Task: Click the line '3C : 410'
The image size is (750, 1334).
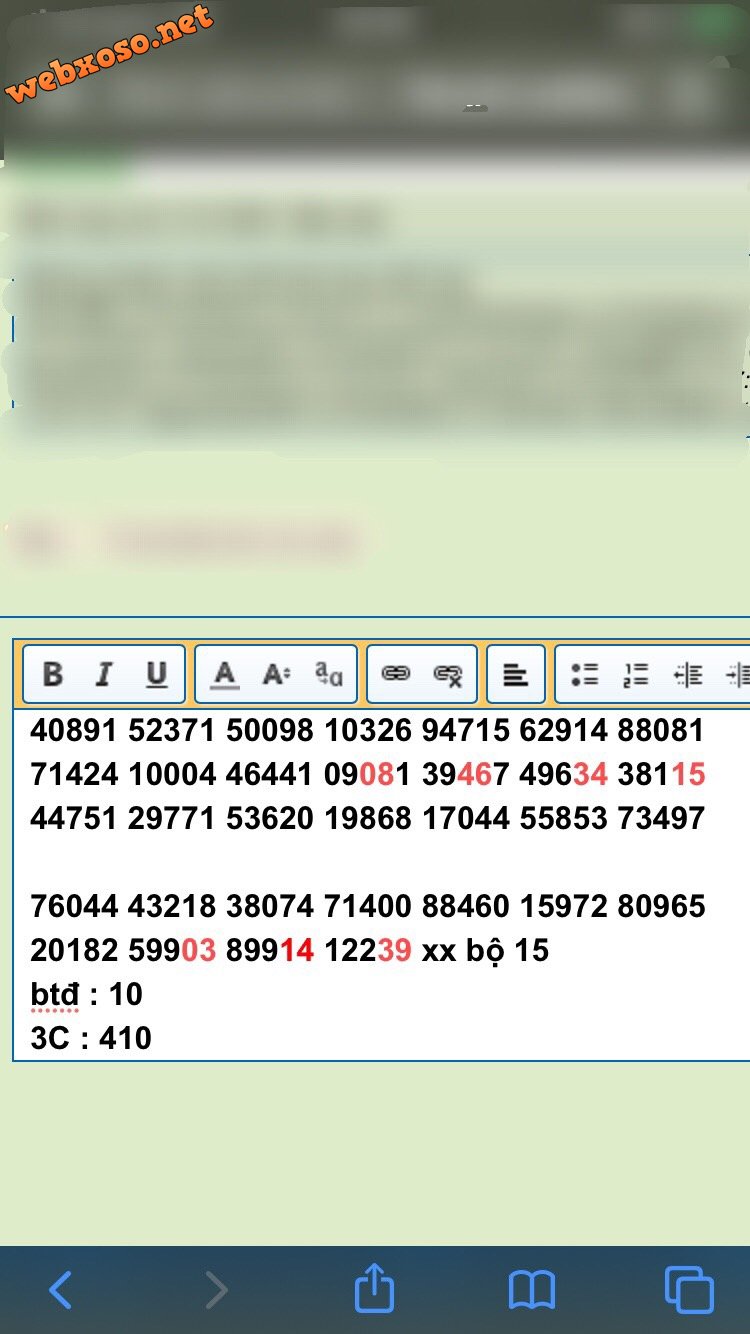Action: click(91, 1038)
